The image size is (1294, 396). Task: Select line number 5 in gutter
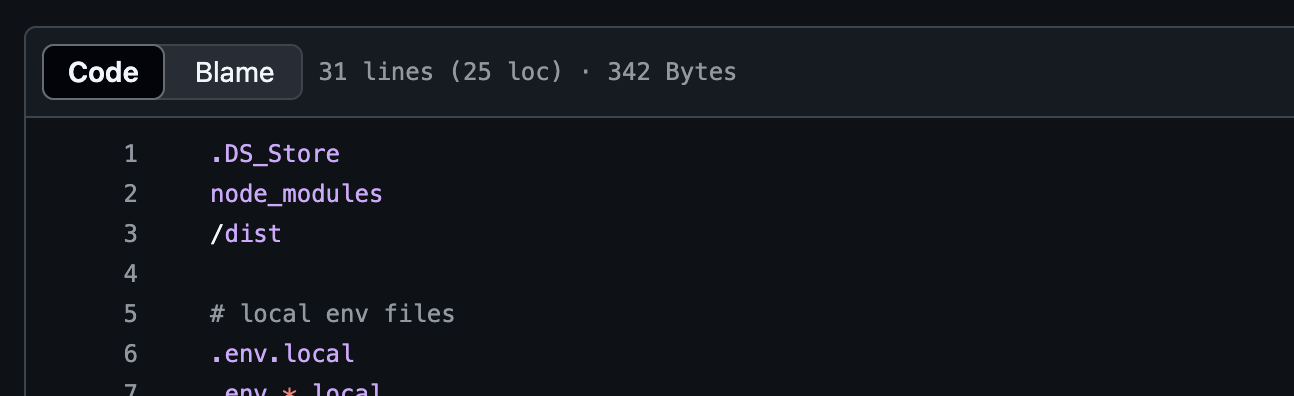(x=130, y=314)
